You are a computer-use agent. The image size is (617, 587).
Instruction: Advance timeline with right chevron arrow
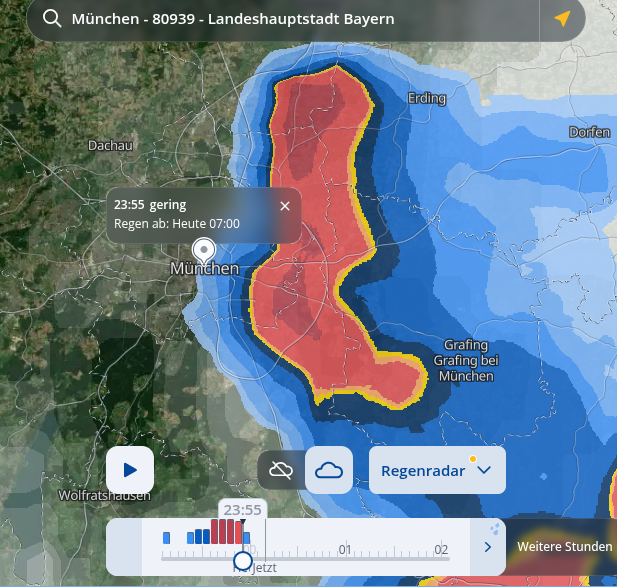click(x=488, y=547)
